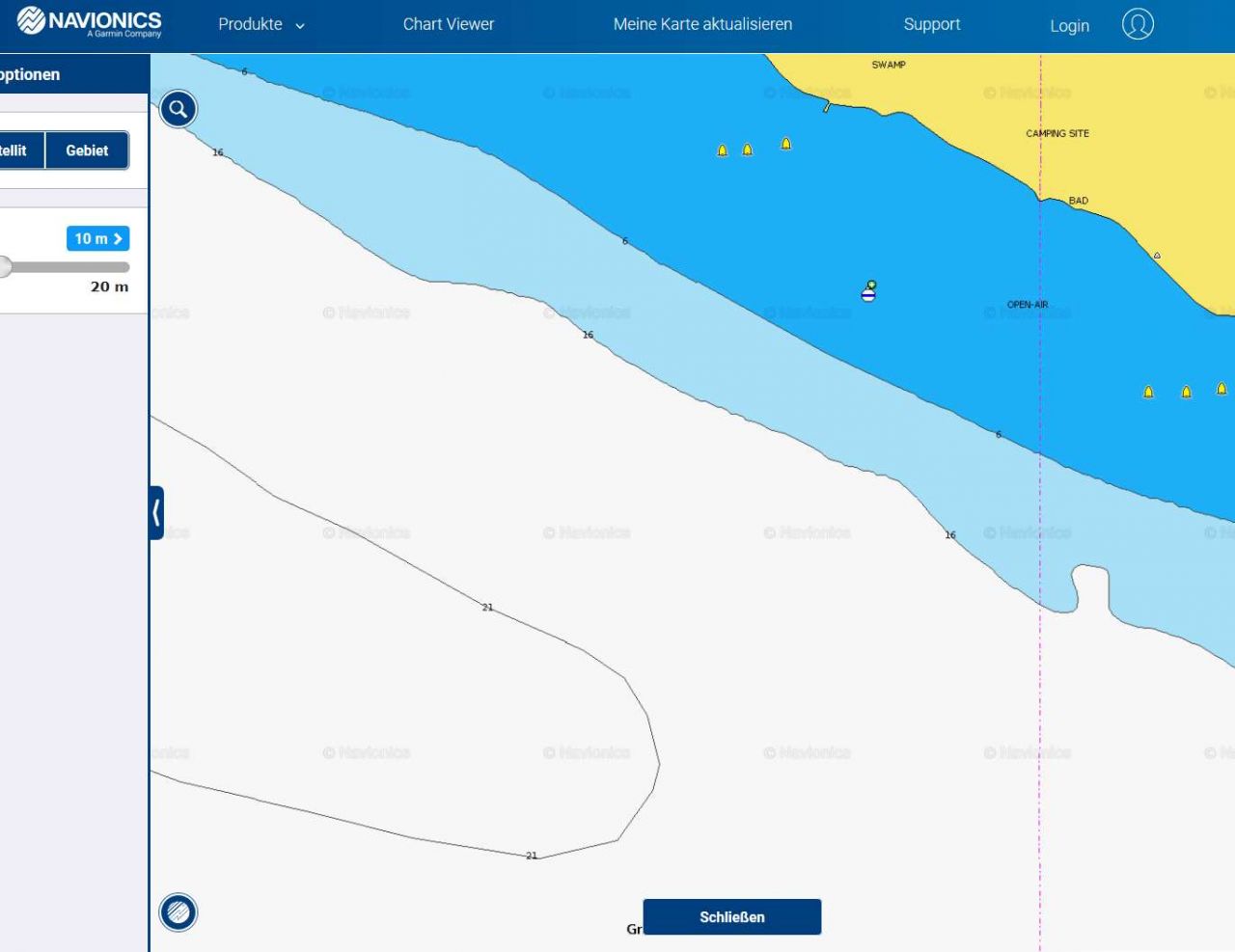Click the Login link

[x=1069, y=26]
